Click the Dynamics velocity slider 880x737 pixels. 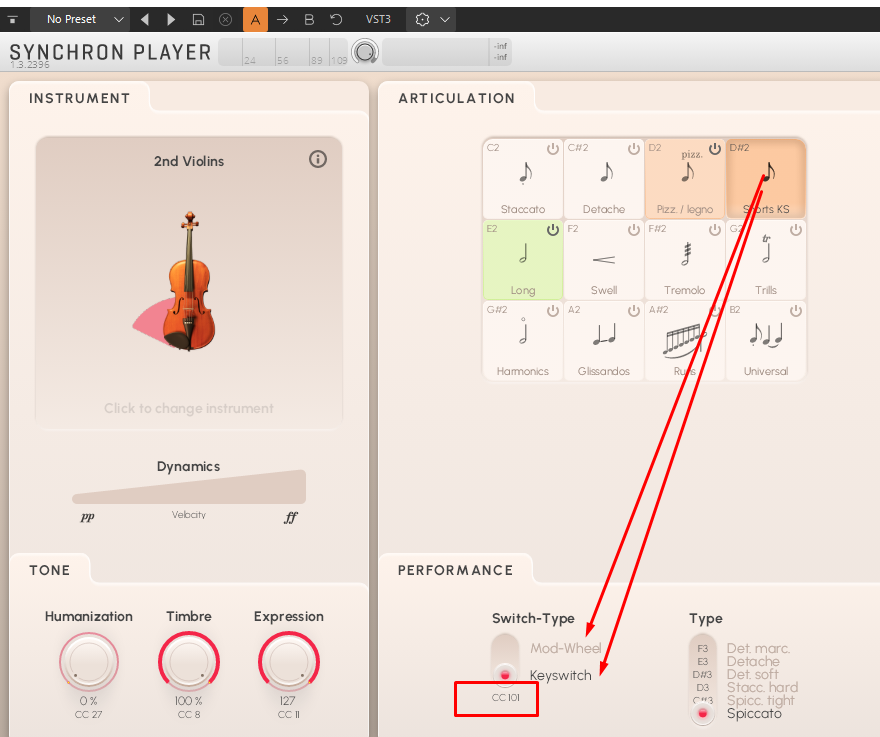pos(189,487)
